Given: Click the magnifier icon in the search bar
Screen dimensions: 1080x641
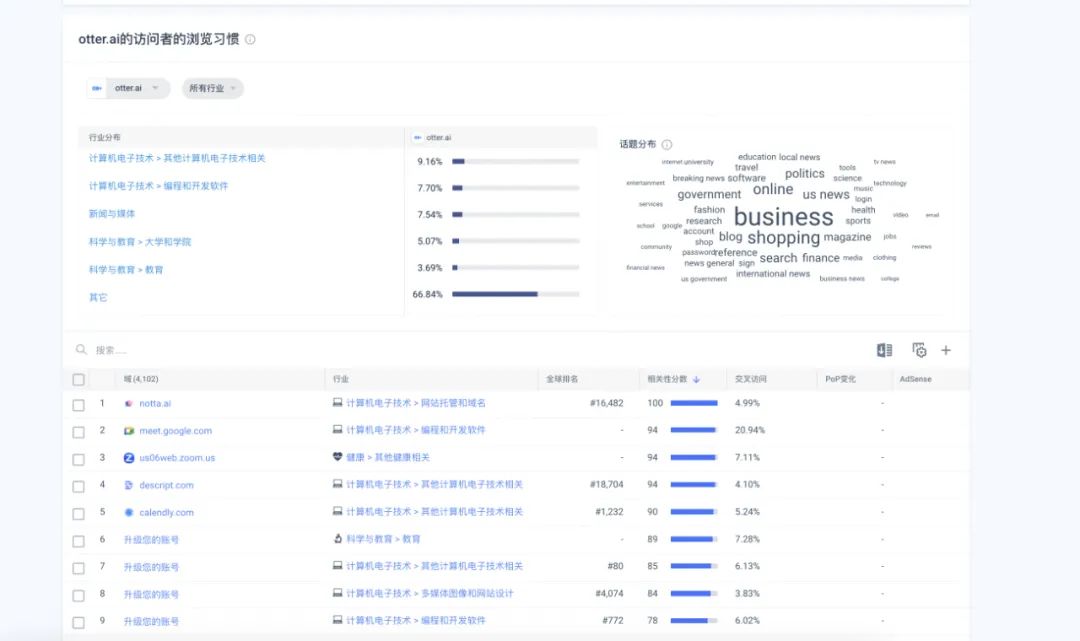Looking at the screenshot, I should point(81,350).
